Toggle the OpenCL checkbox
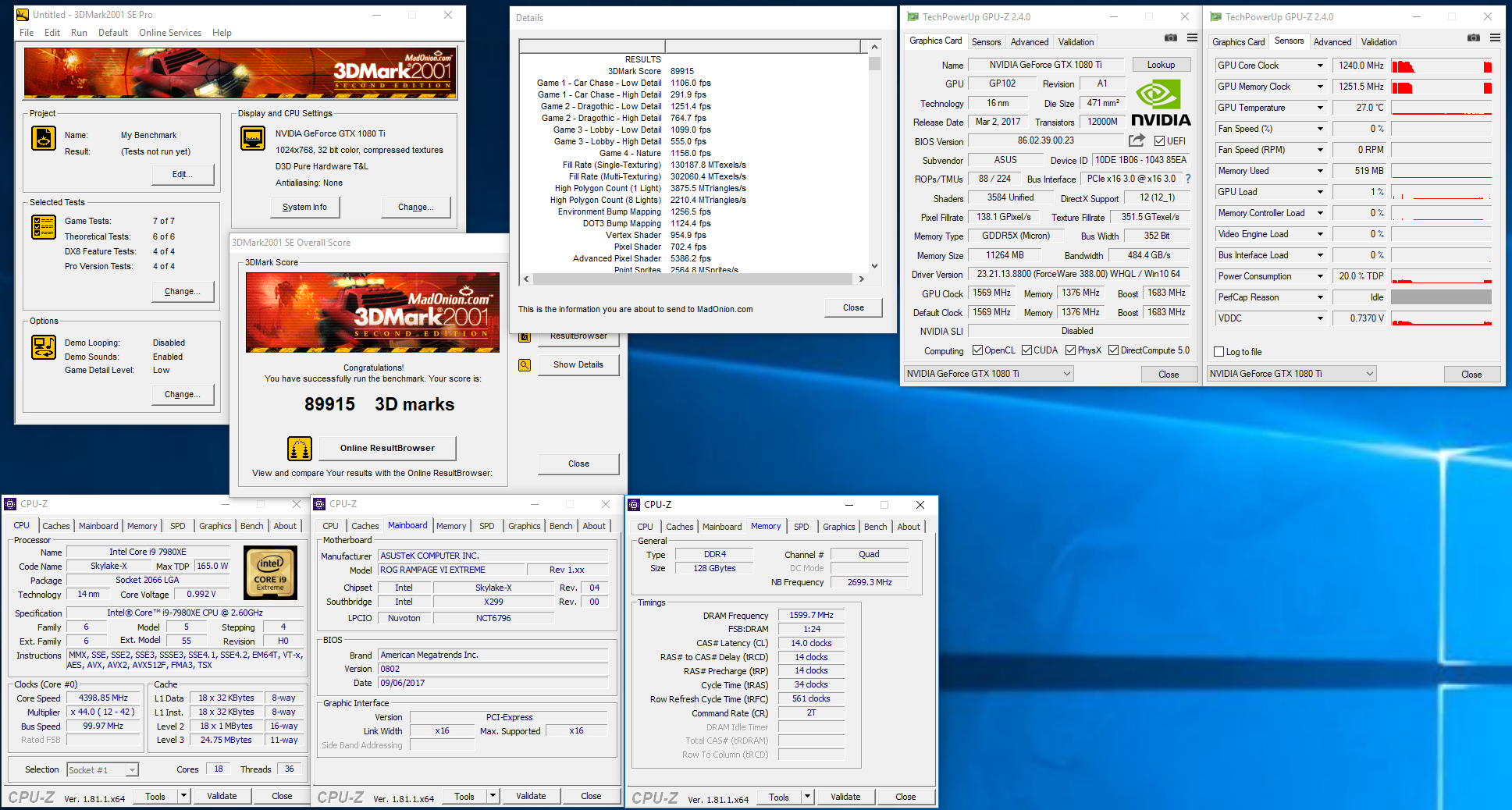The height and width of the screenshot is (810, 1512). point(977,350)
